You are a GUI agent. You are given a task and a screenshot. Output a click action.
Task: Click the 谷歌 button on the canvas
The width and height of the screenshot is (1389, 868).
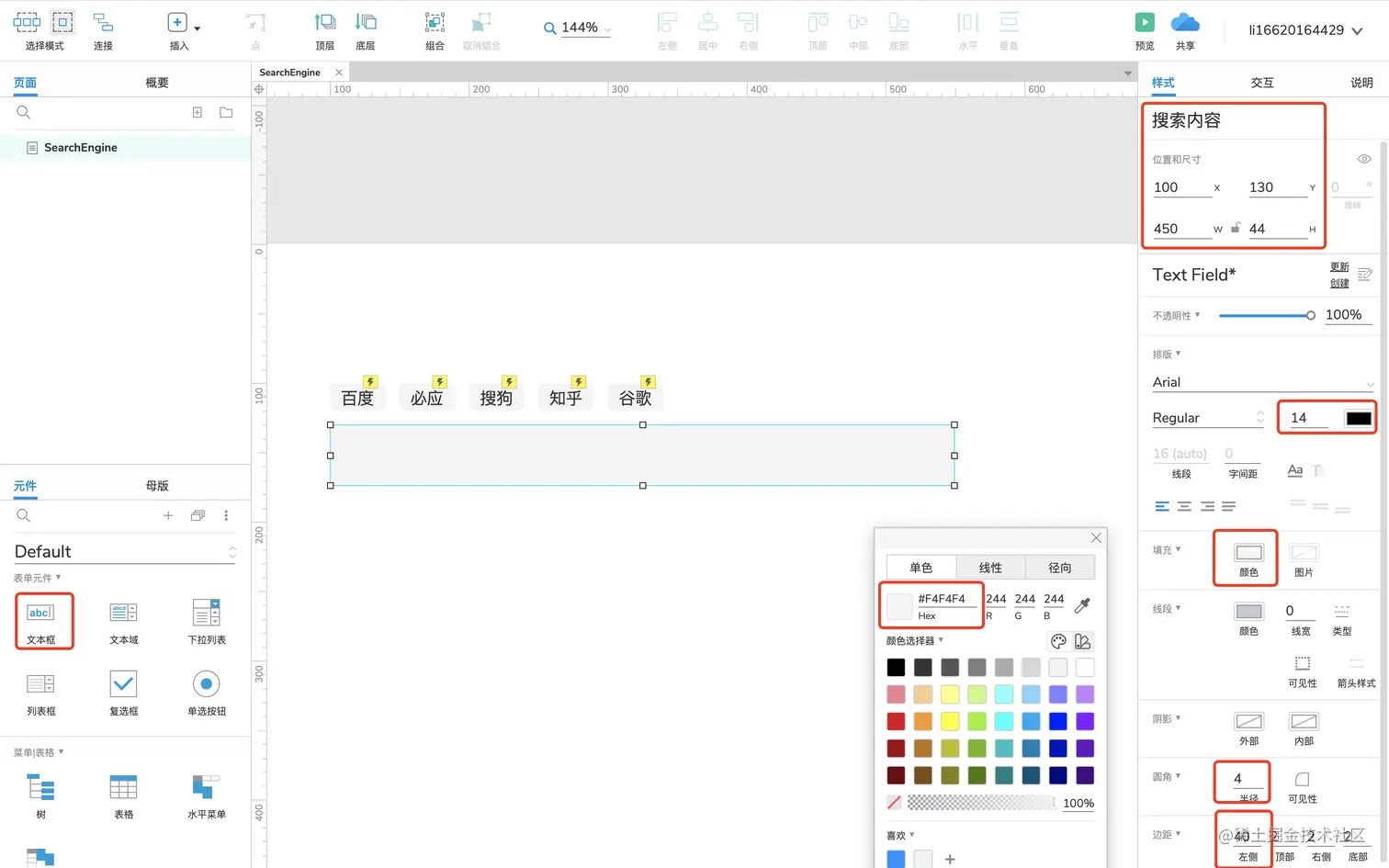pyautogui.click(x=635, y=398)
